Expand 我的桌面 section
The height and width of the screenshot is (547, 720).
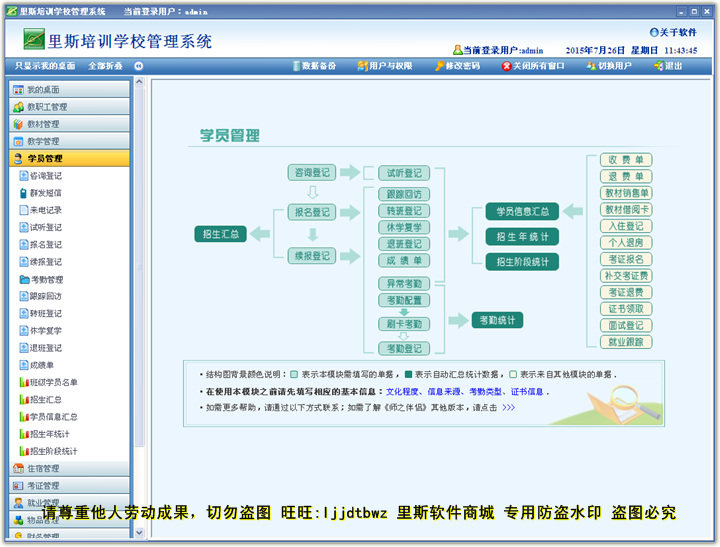click(69, 90)
